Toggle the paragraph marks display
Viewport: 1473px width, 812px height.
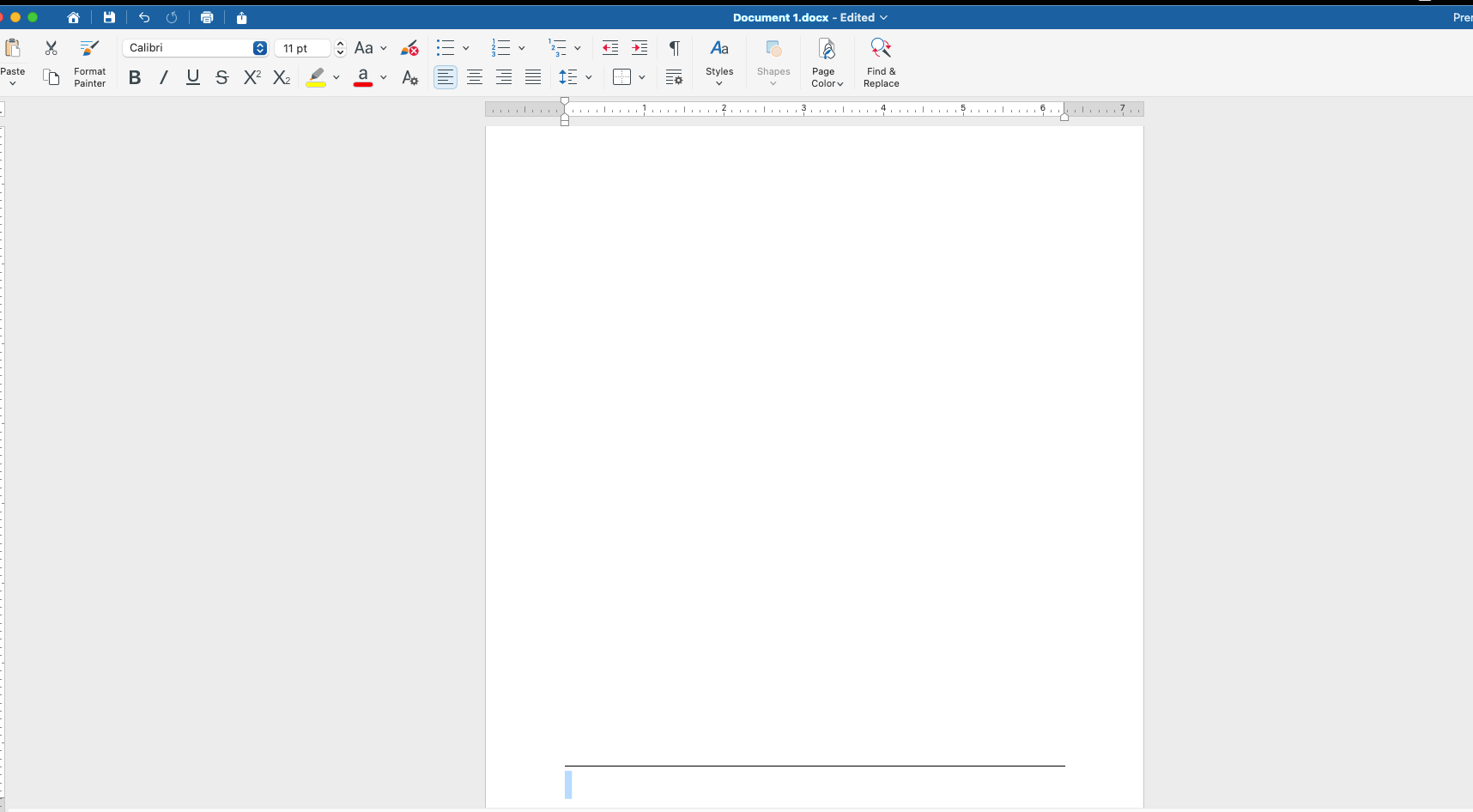tap(675, 48)
